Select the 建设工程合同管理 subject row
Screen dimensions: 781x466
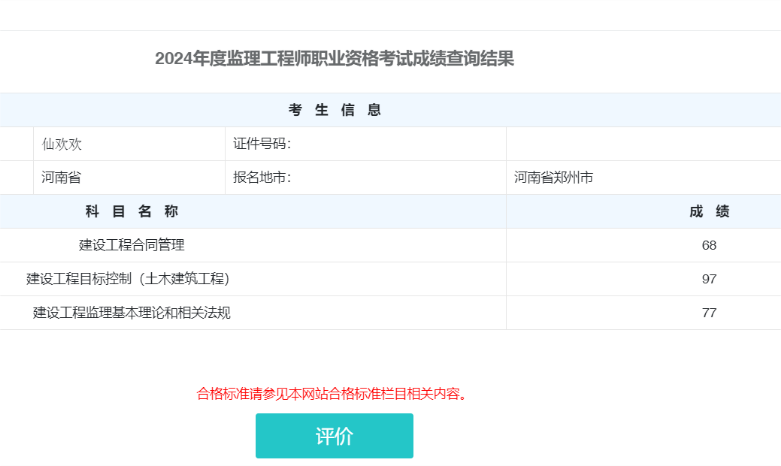click(131, 245)
